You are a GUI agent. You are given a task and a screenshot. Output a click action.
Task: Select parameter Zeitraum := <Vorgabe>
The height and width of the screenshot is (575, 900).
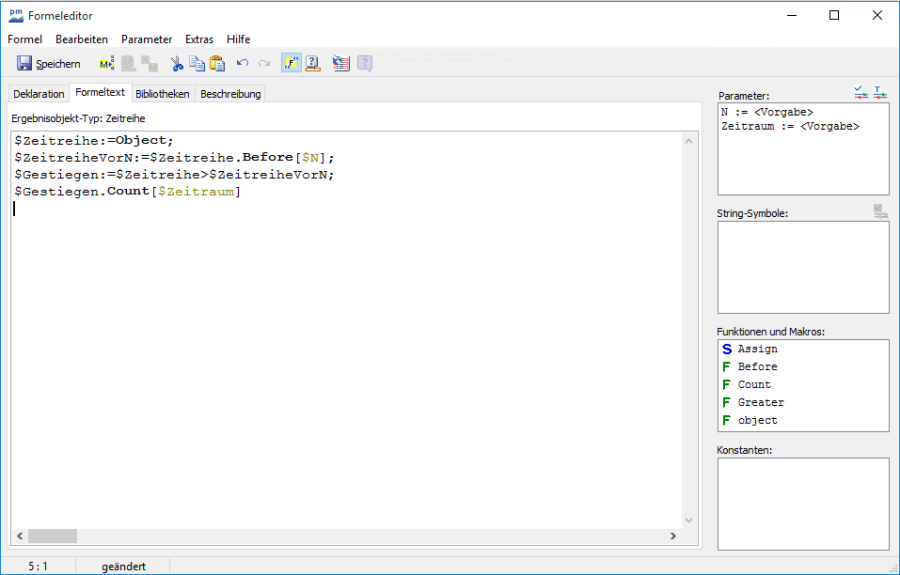tap(790, 127)
